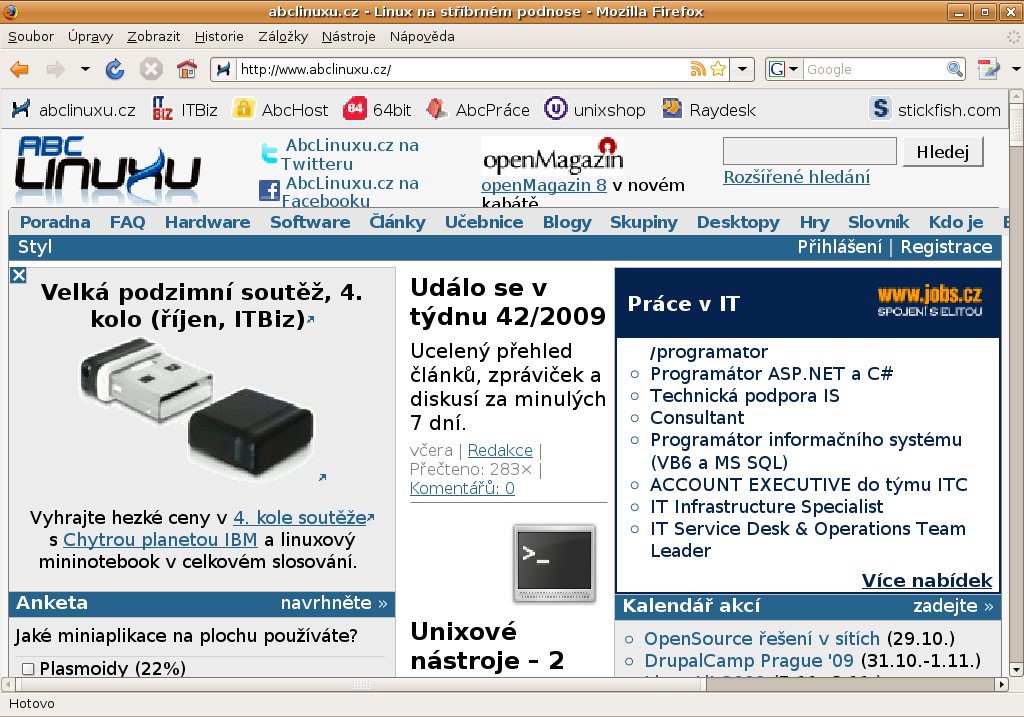Open the stickfish.com bookmark

(x=935, y=110)
